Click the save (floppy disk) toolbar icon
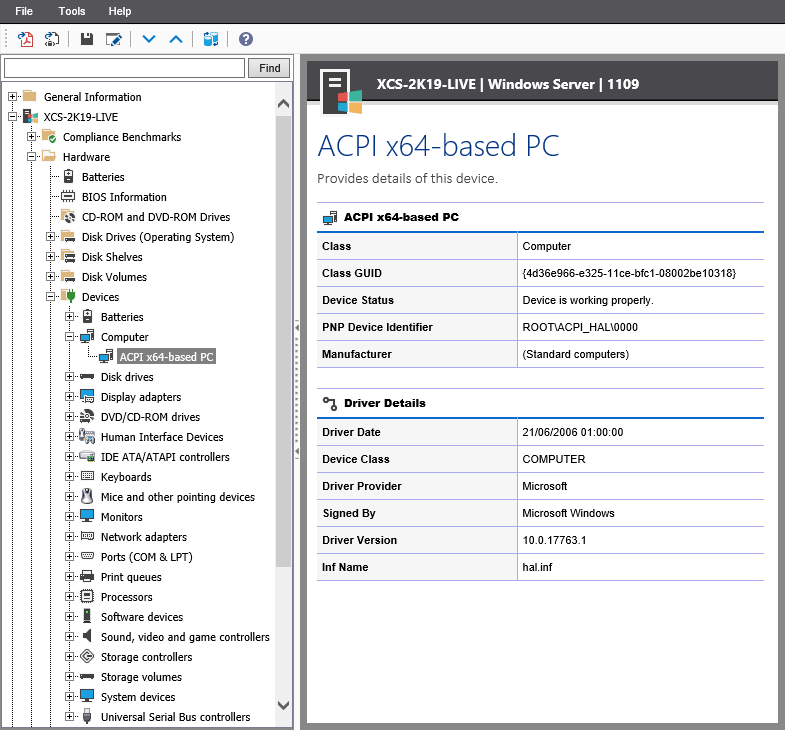This screenshot has width=785, height=730. click(x=87, y=39)
